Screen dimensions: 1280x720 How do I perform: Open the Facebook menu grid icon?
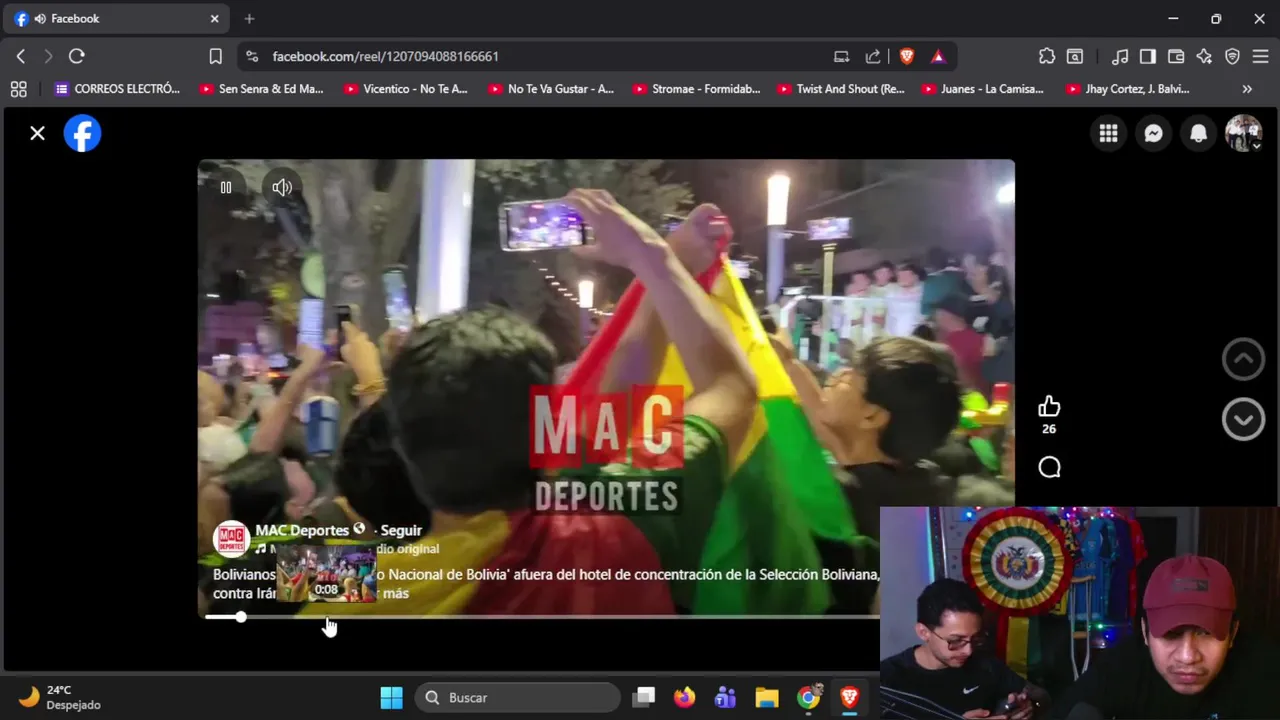(x=1108, y=133)
